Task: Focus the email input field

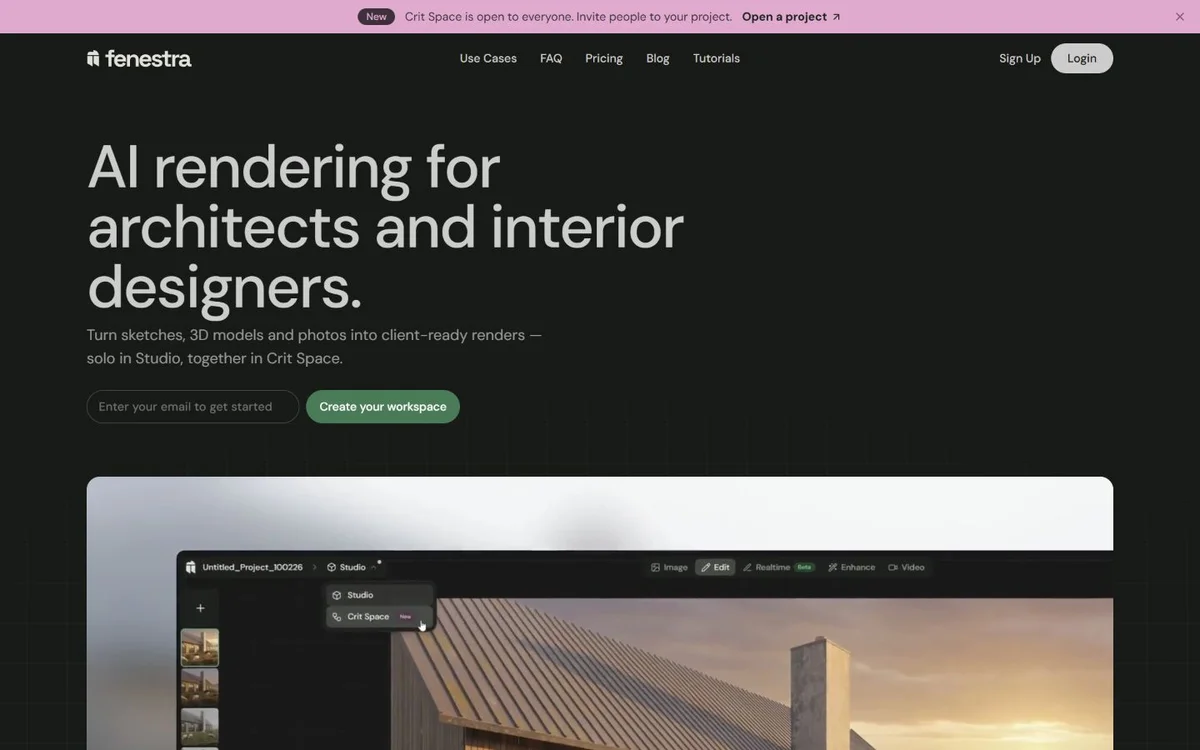Action: point(193,407)
